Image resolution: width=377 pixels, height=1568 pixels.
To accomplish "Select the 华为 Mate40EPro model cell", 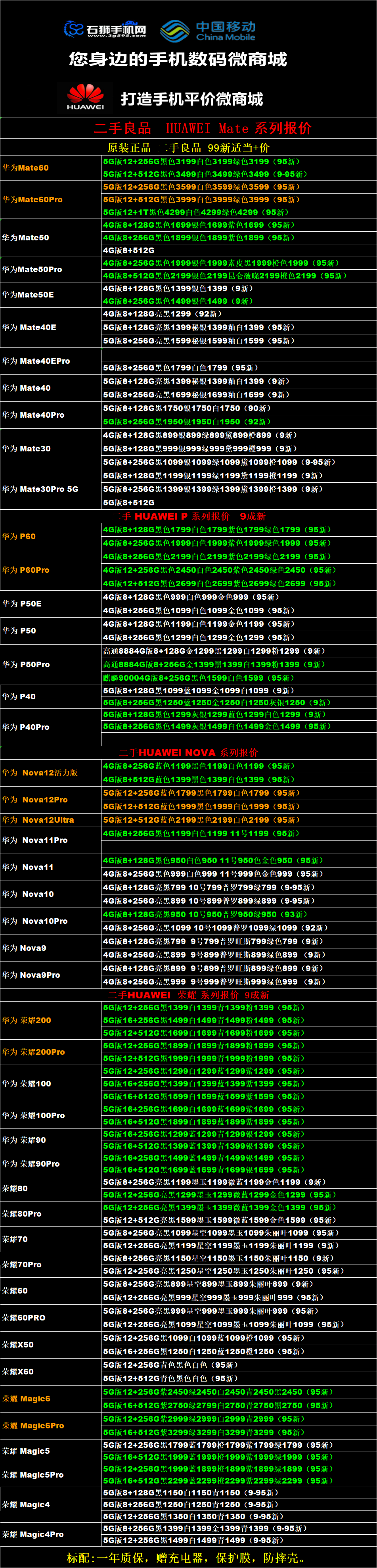I will point(50,361).
